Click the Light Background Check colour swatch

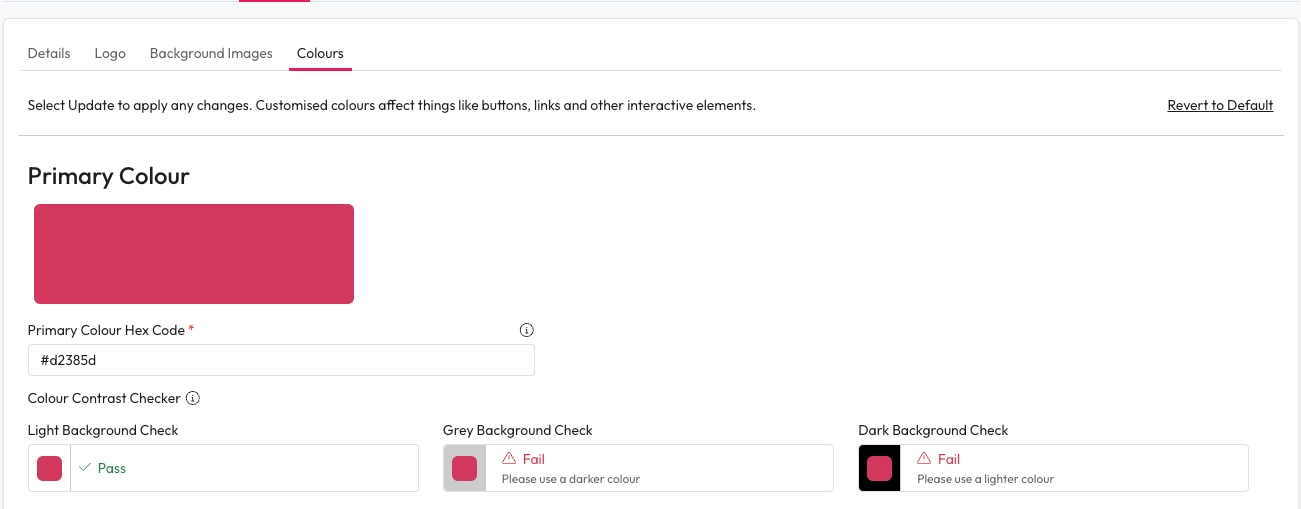[50, 468]
